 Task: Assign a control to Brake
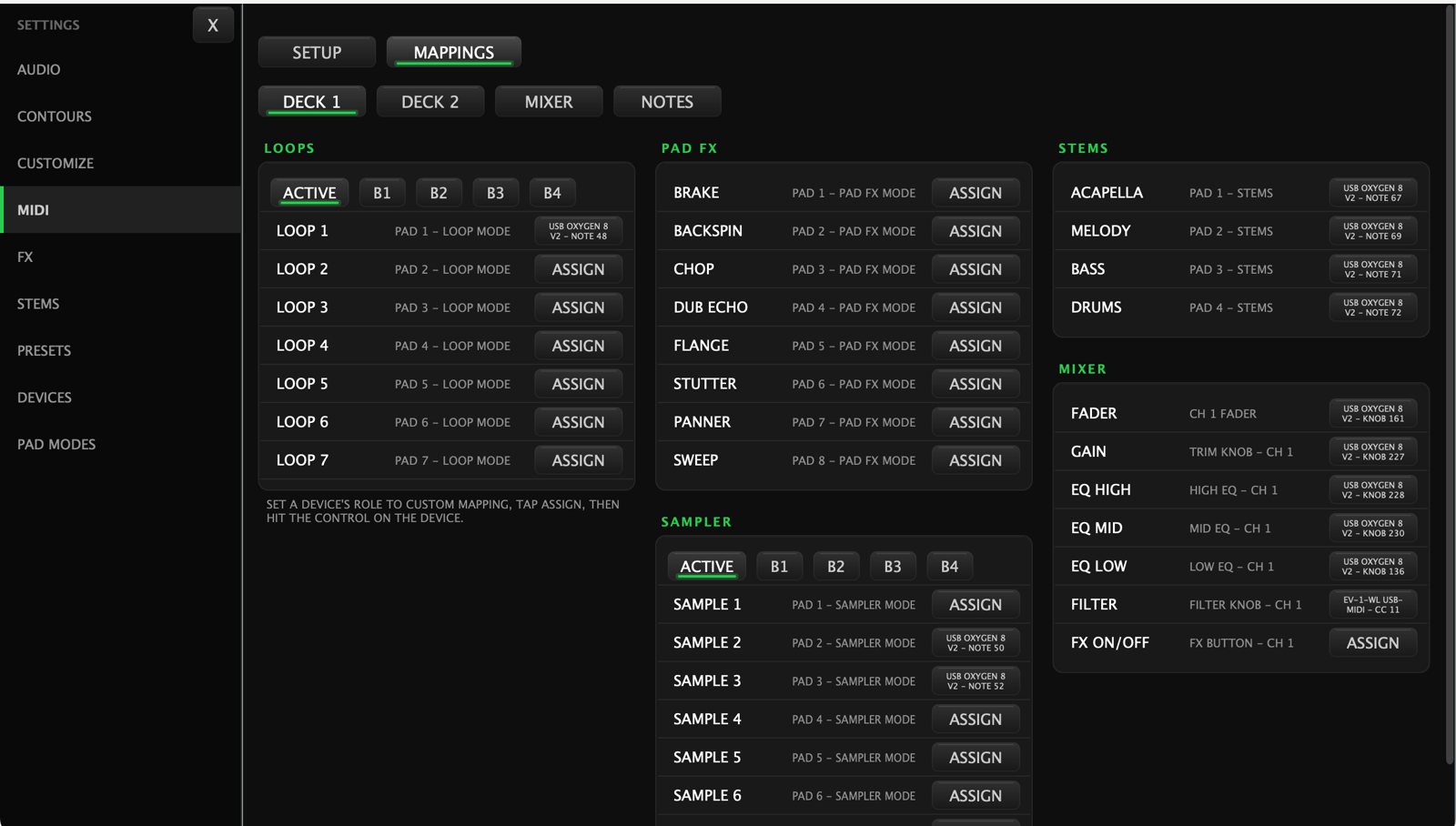click(976, 193)
